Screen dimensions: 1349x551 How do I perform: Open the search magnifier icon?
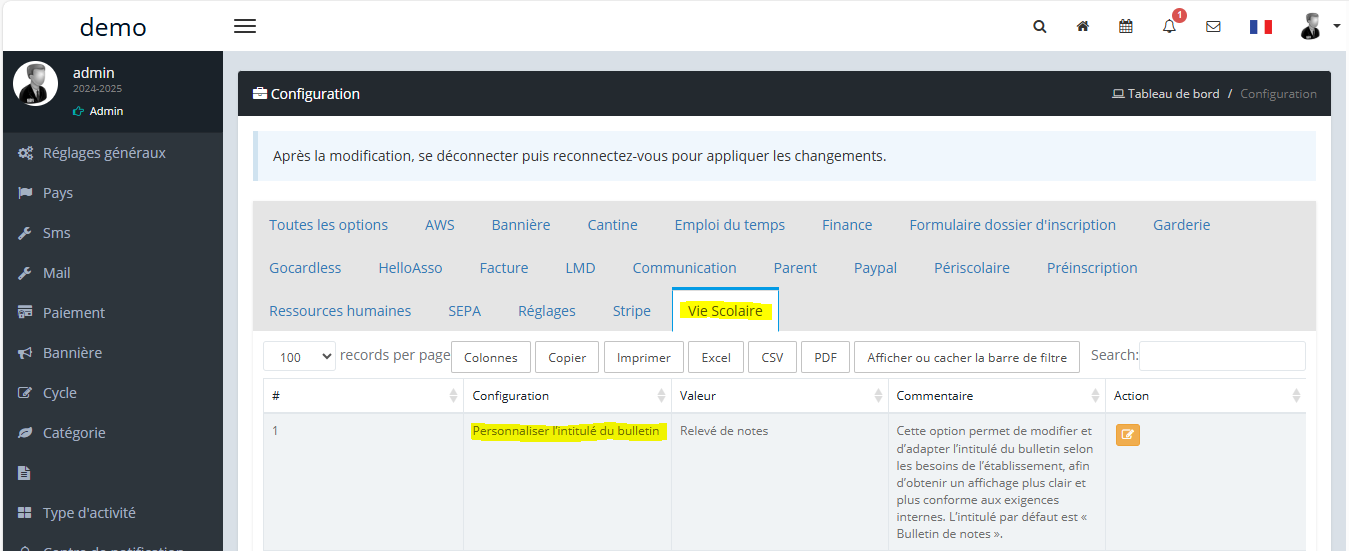(x=1040, y=27)
